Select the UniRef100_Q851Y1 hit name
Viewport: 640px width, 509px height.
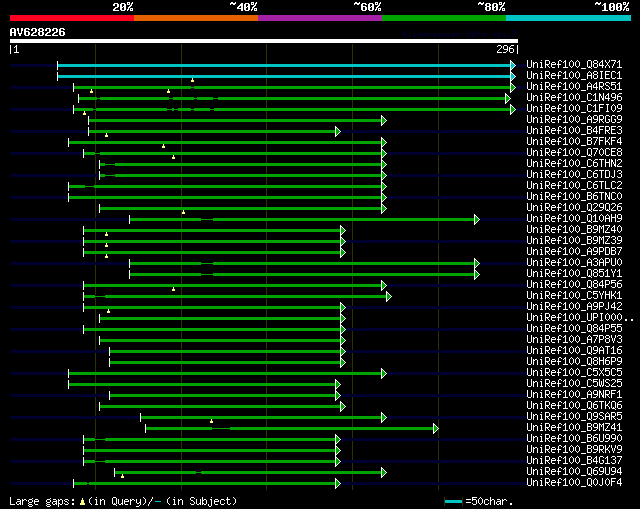pyautogui.click(x=574, y=274)
